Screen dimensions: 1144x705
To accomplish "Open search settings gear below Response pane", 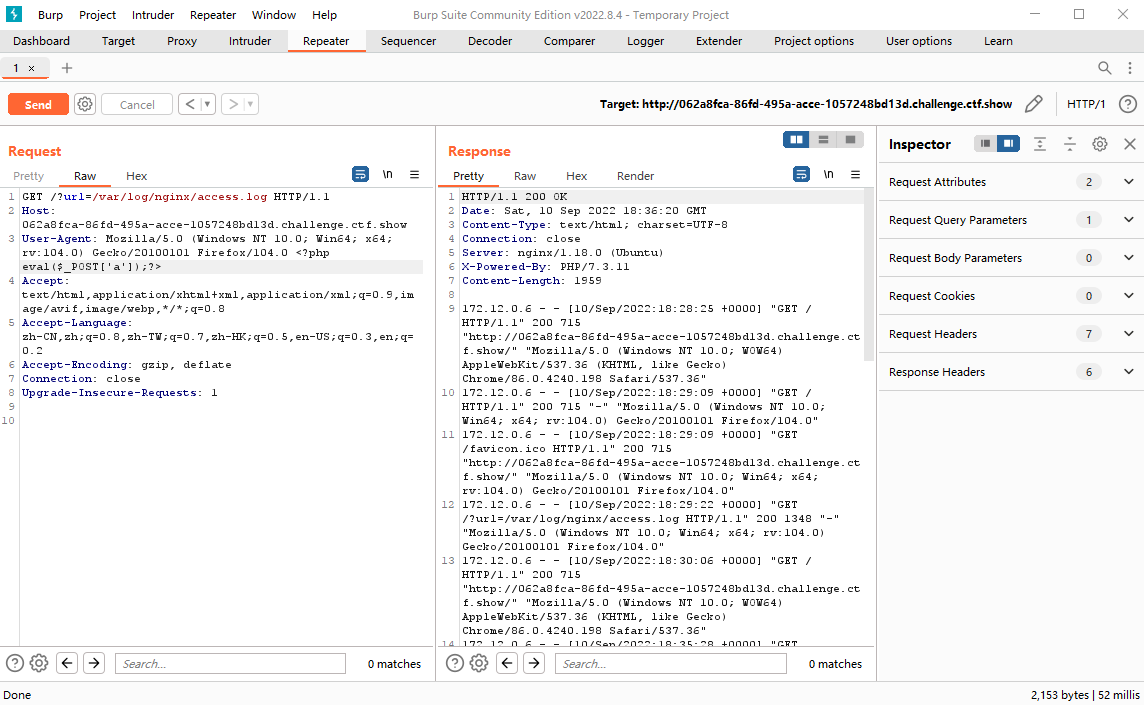I will point(479,663).
